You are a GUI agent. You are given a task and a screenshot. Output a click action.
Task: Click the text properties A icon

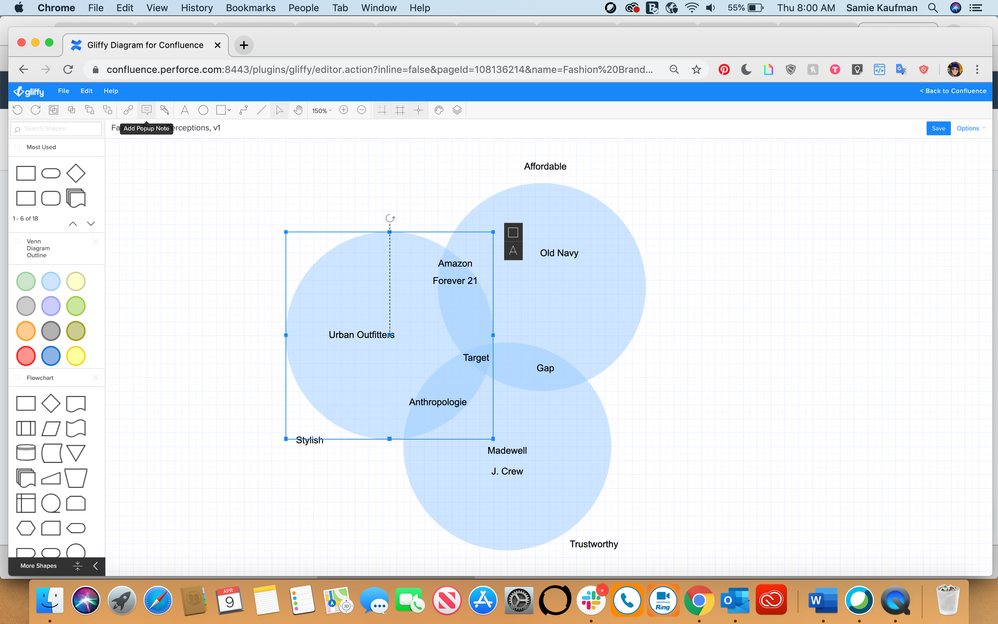point(513,251)
